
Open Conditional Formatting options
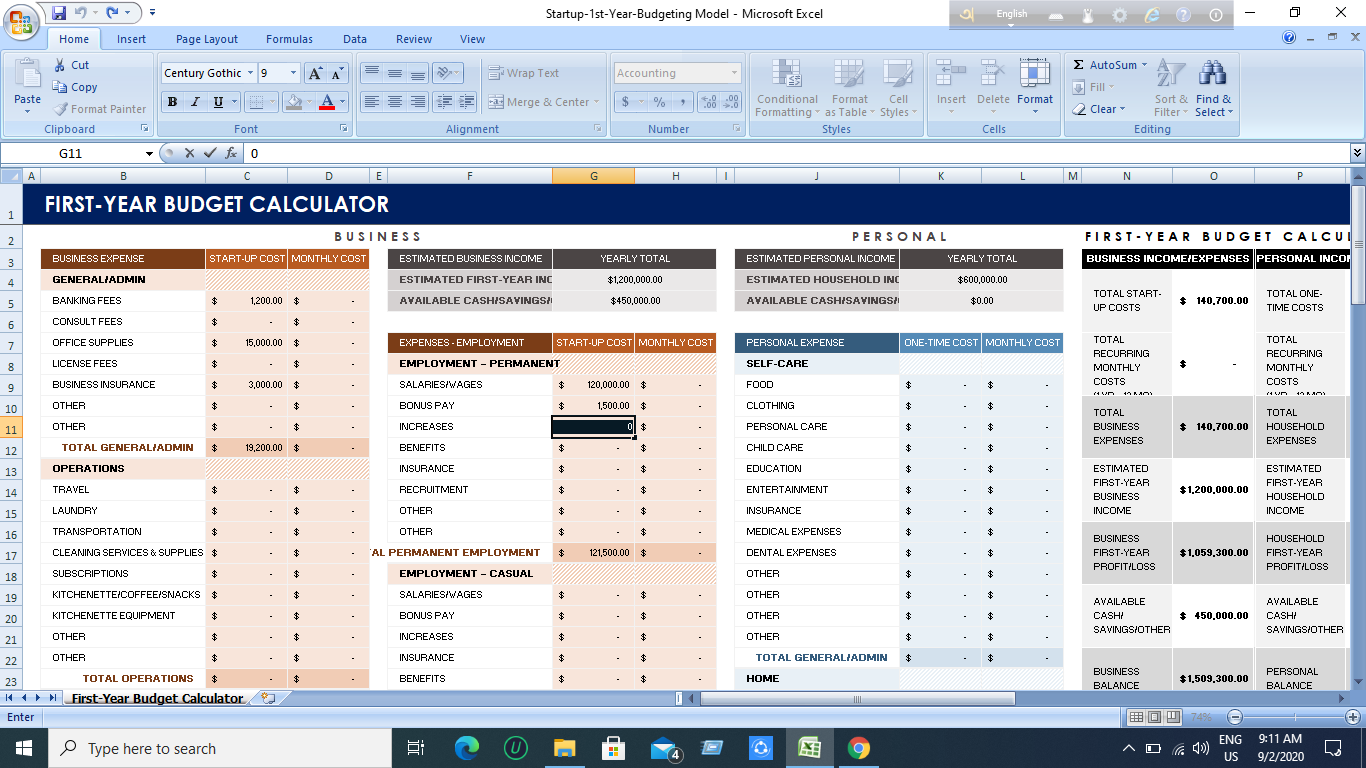pos(787,90)
